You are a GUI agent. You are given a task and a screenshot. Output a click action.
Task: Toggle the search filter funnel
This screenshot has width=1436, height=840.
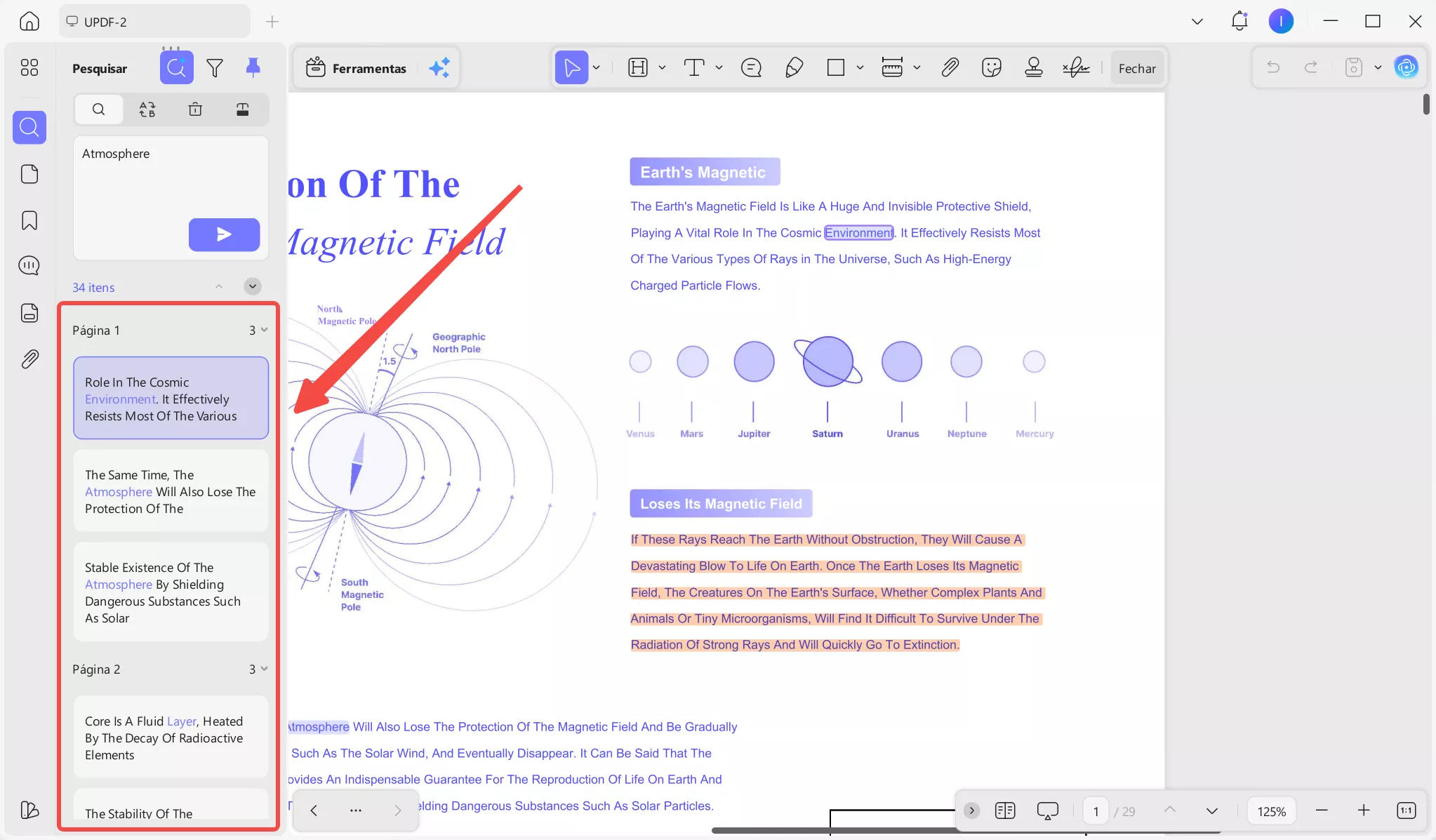(215, 68)
